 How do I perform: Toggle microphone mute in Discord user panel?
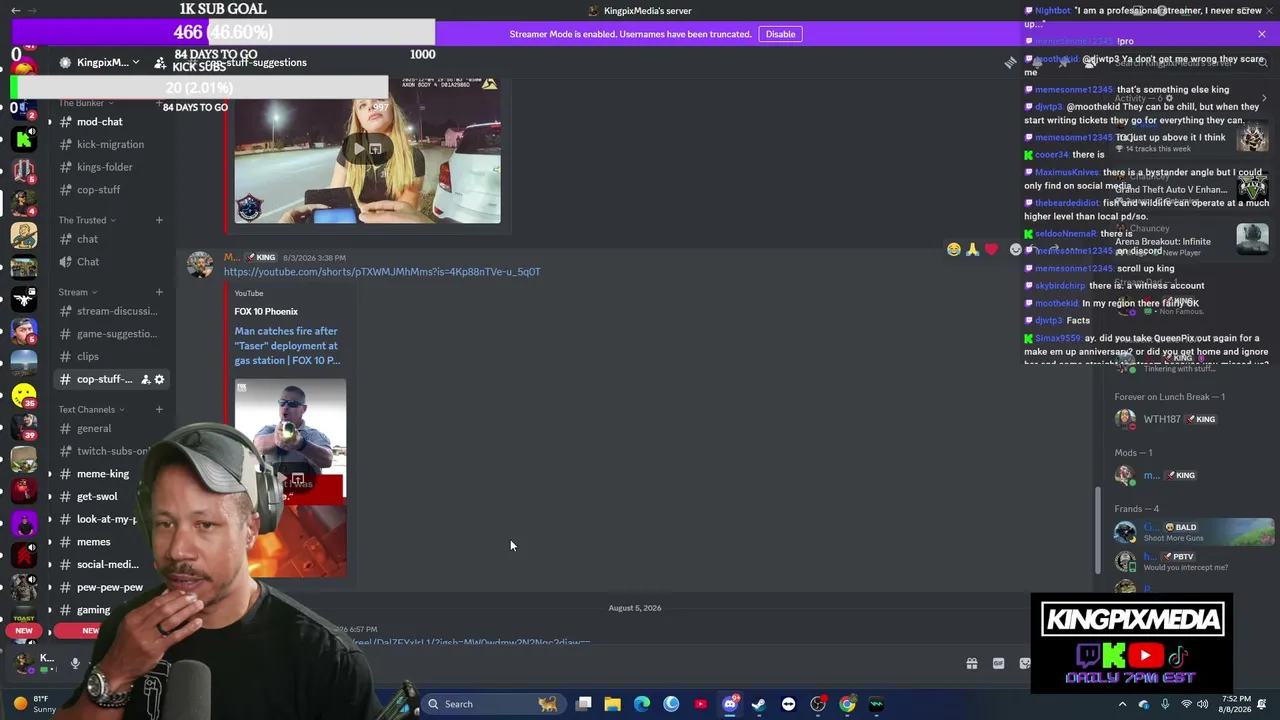pos(75,663)
